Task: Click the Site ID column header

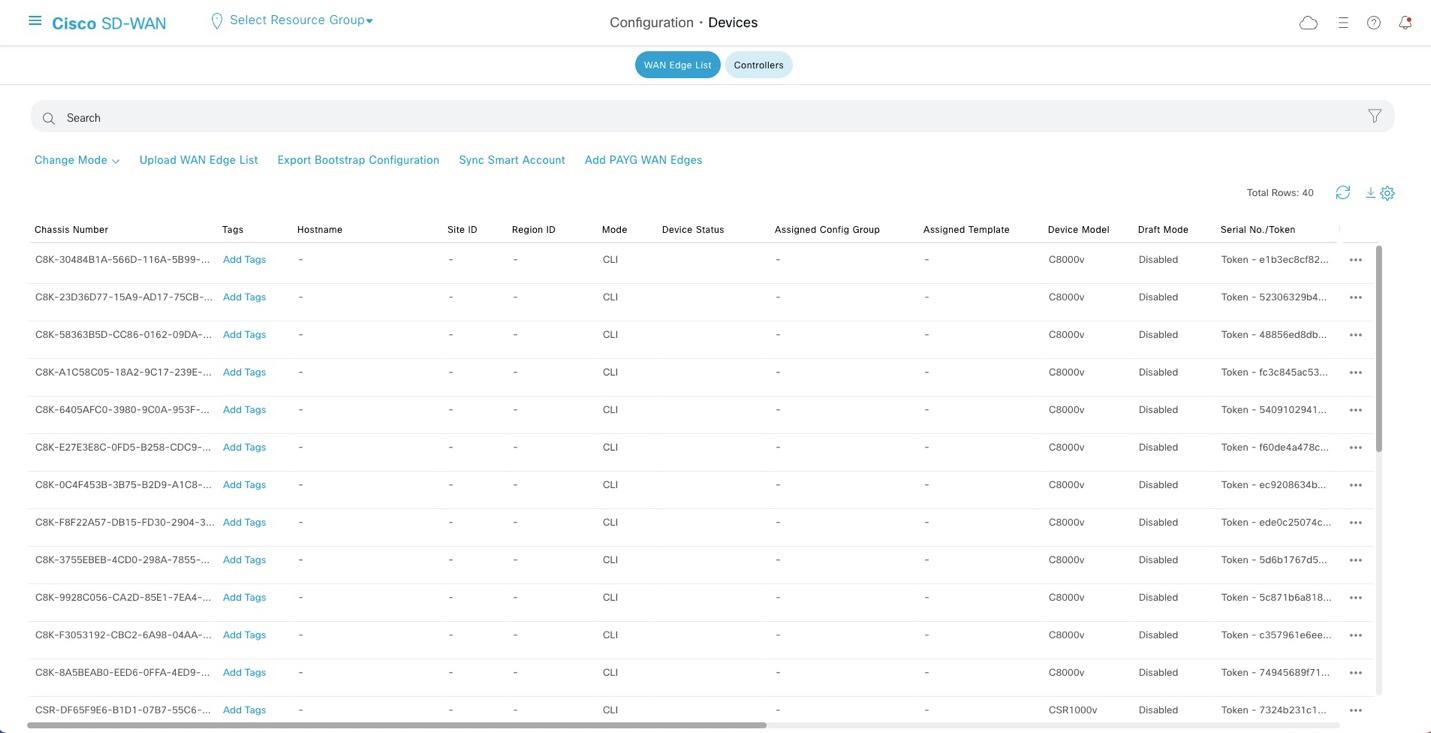Action: (x=462, y=230)
